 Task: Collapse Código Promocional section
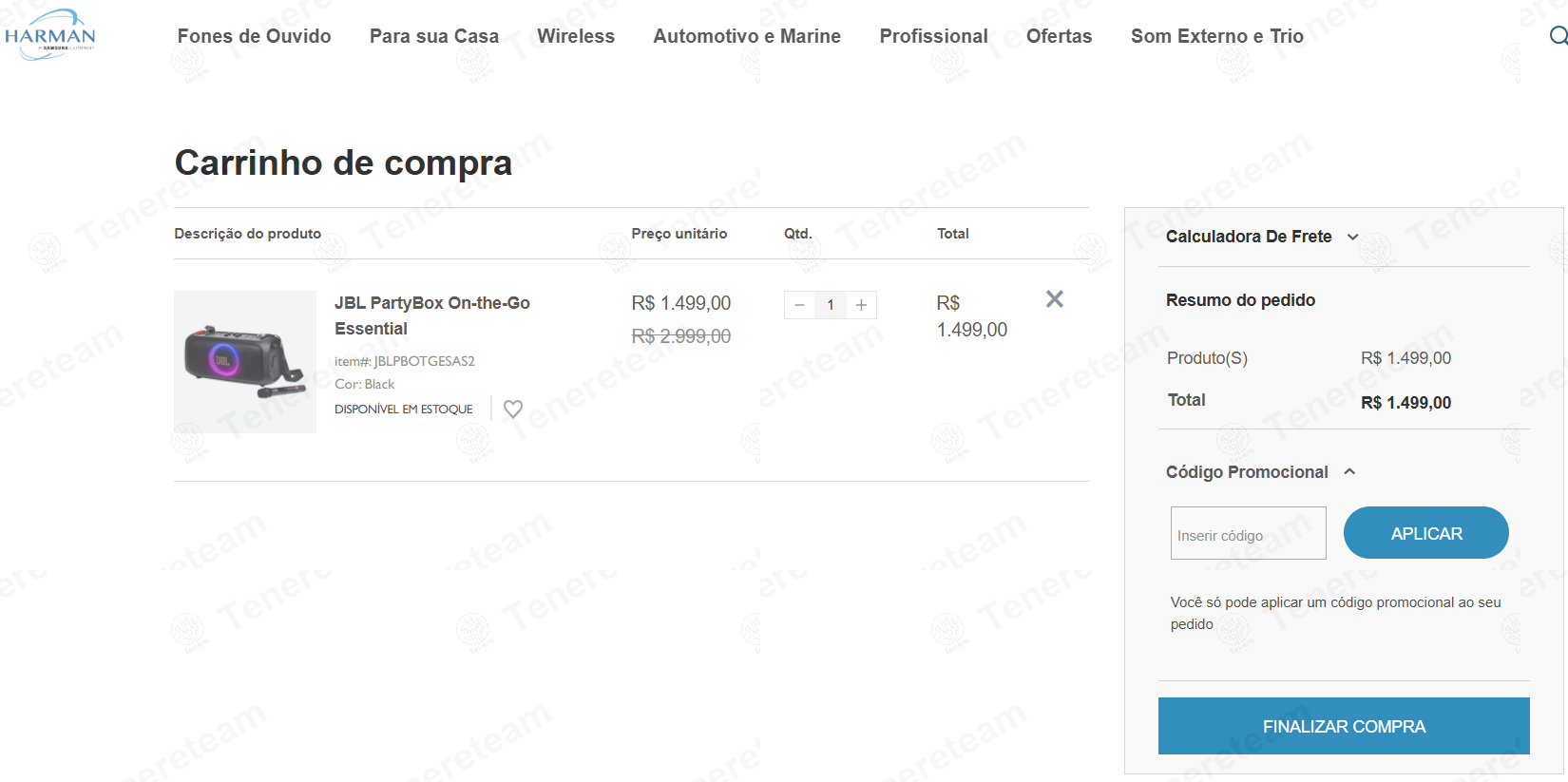coord(1260,472)
